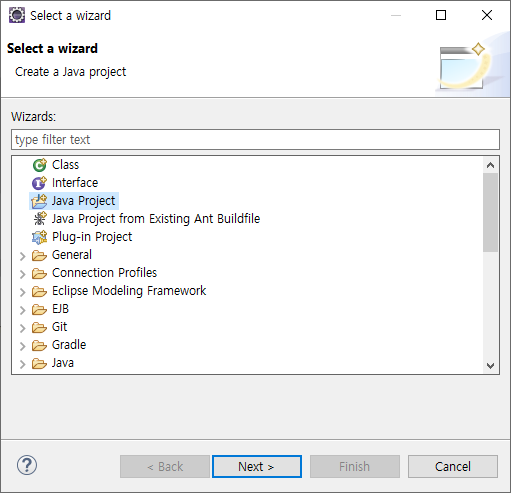The height and width of the screenshot is (493, 511).
Task: Click the Cancel button
Action: pos(453,466)
